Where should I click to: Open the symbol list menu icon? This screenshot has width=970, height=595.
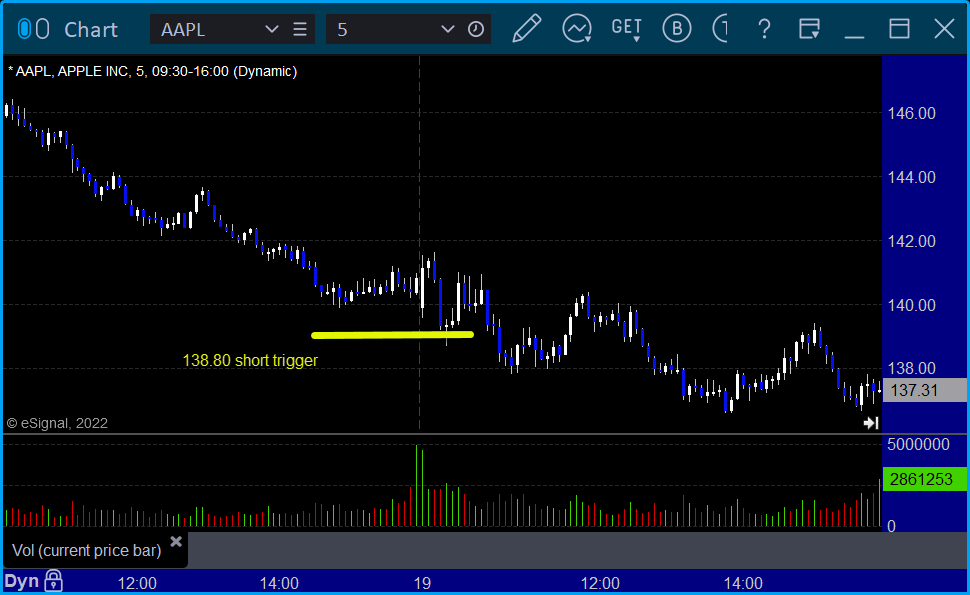pos(300,29)
